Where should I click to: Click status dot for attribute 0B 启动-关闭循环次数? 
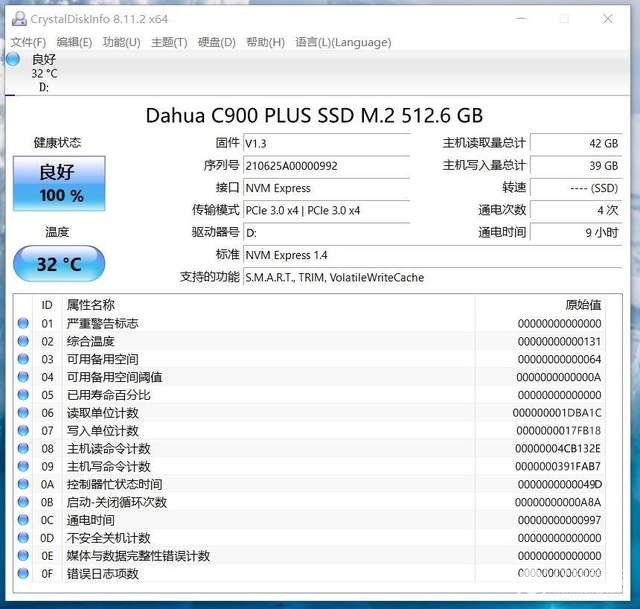pyautogui.click(x=23, y=502)
